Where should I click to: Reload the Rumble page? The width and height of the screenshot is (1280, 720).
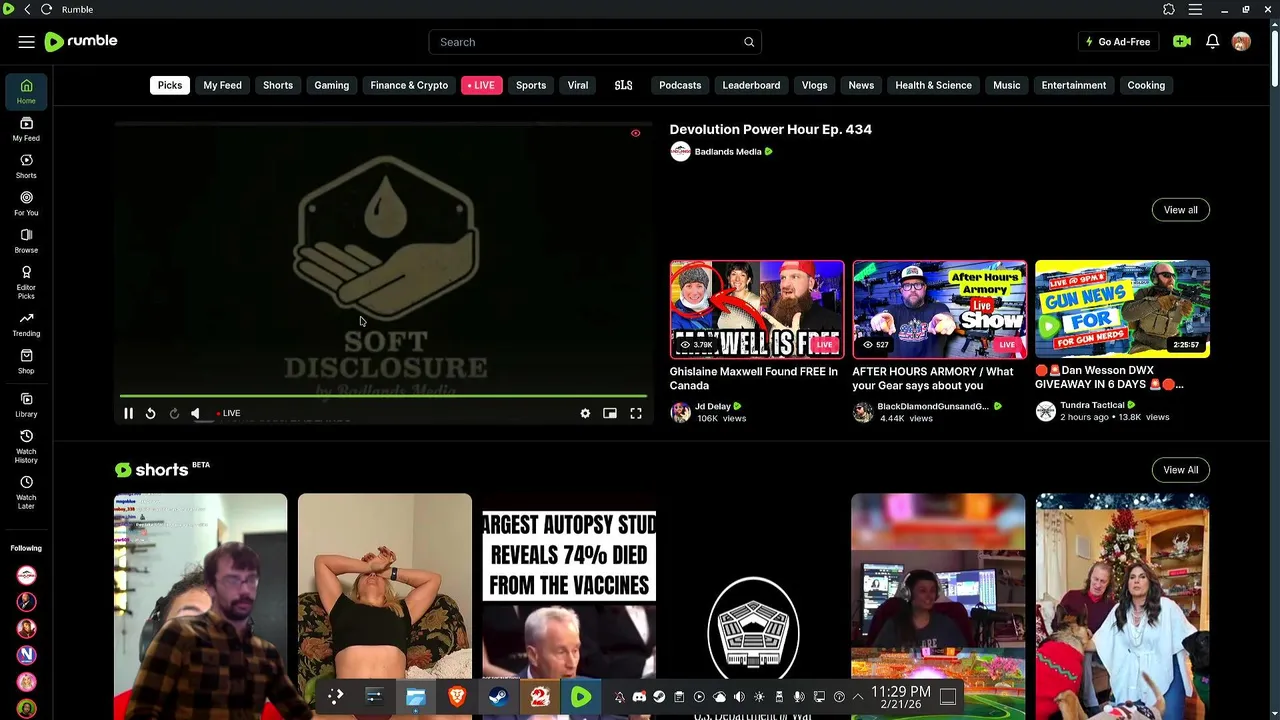click(46, 9)
